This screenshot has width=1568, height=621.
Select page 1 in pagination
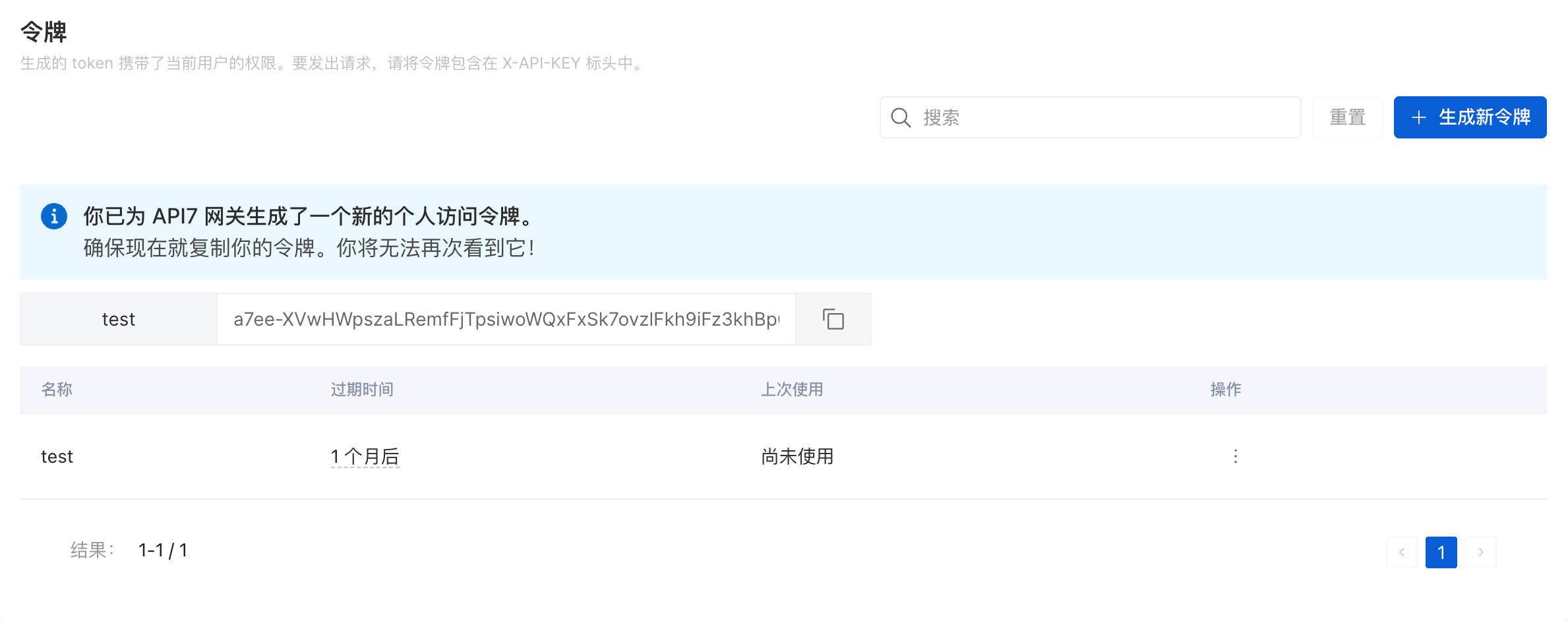tap(1441, 552)
